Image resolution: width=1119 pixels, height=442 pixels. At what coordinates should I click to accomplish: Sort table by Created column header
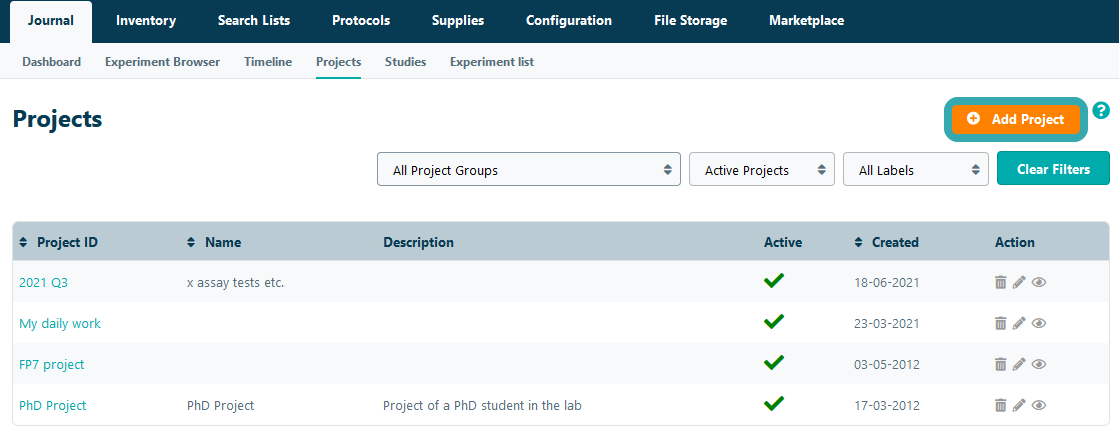pos(894,242)
